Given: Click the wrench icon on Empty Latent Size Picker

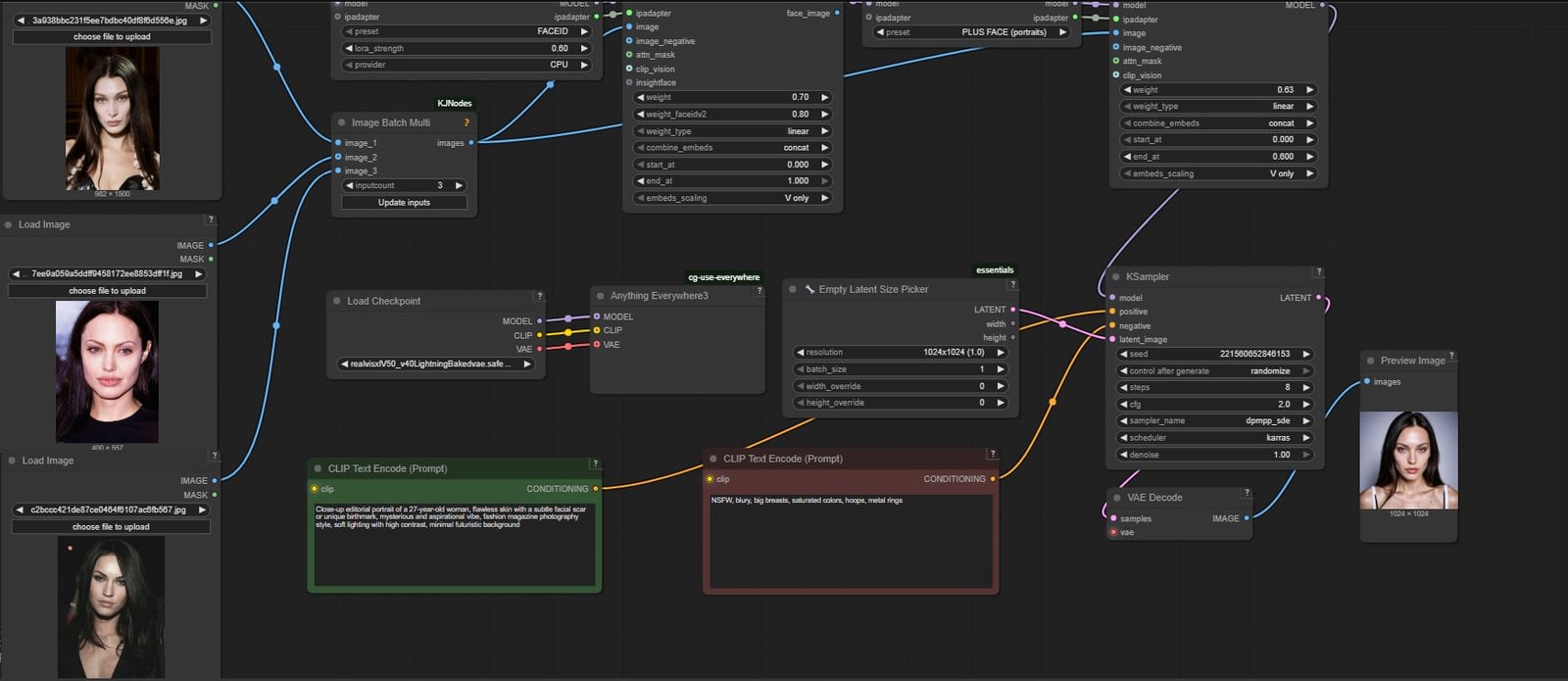Looking at the screenshot, I should (809, 289).
